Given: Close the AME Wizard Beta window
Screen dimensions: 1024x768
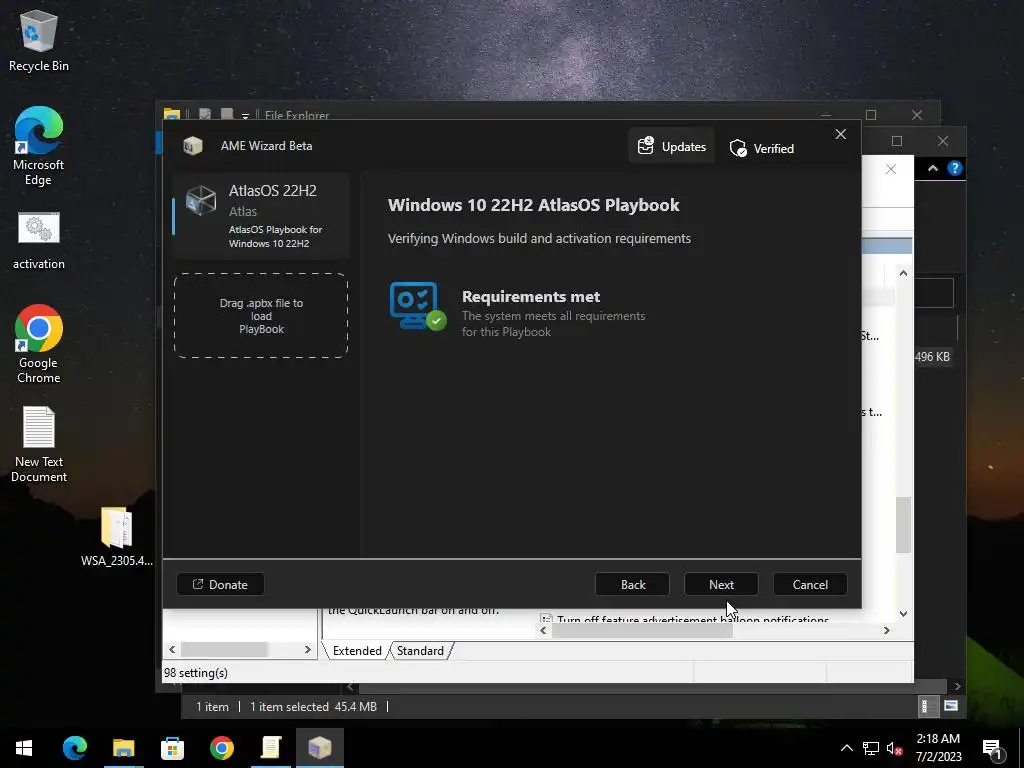Looking at the screenshot, I should pos(840,134).
